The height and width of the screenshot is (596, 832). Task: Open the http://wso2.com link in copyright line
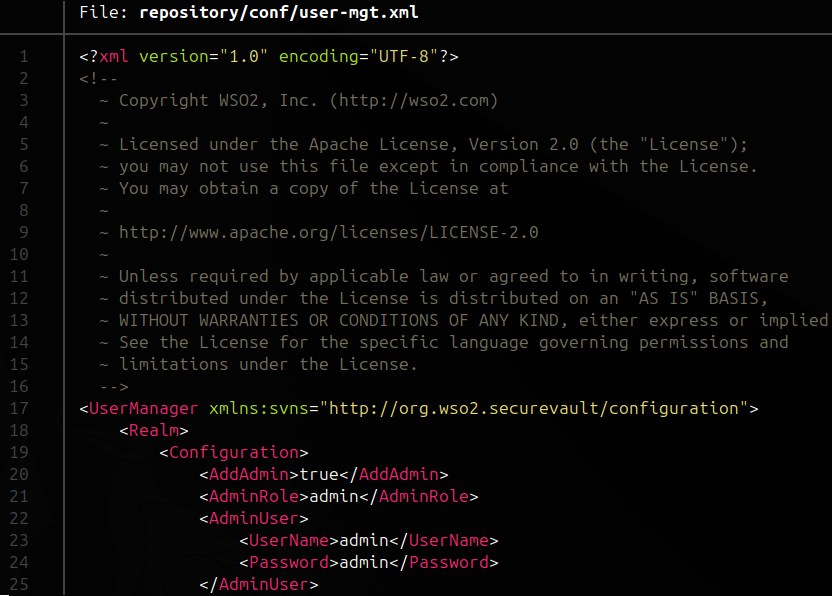413,100
